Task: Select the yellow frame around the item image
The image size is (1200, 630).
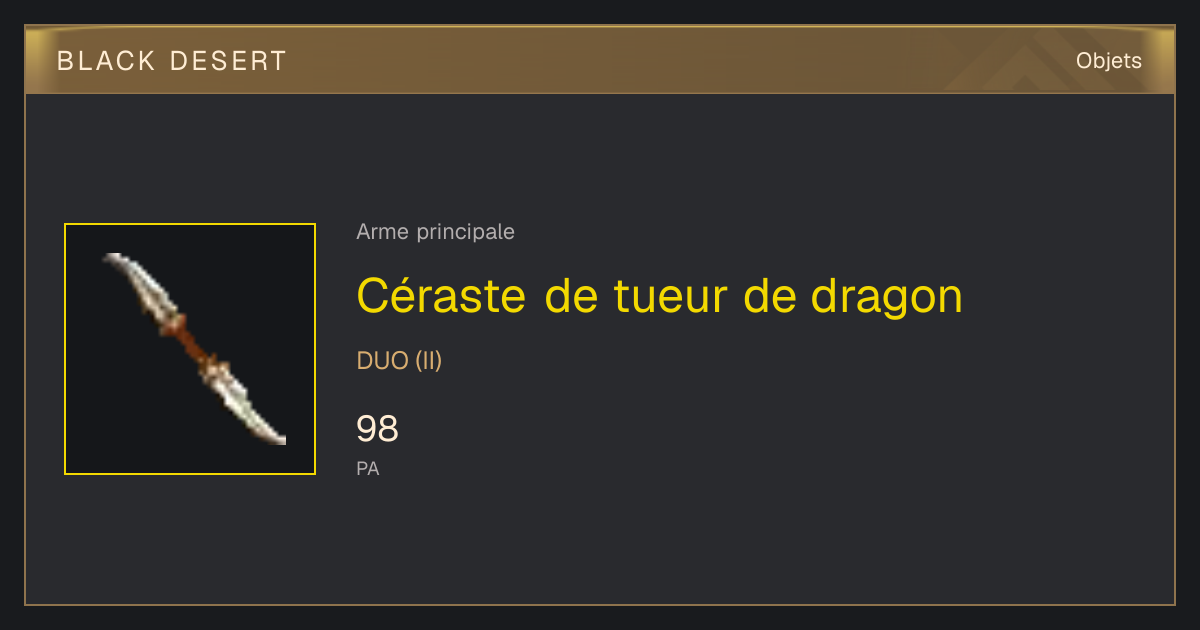Action: (x=190, y=349)
